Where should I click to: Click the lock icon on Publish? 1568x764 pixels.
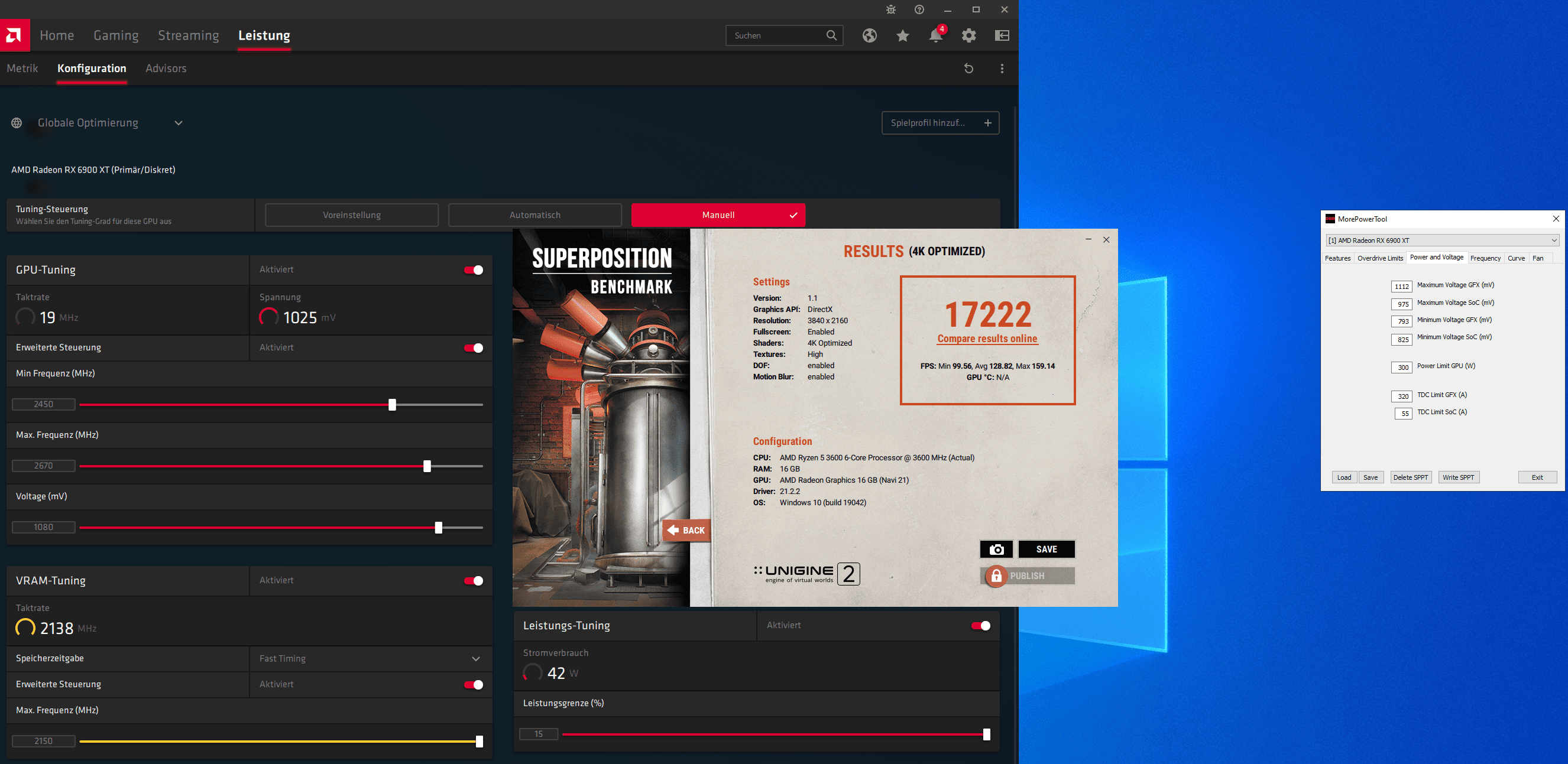[x=996, y=576]
